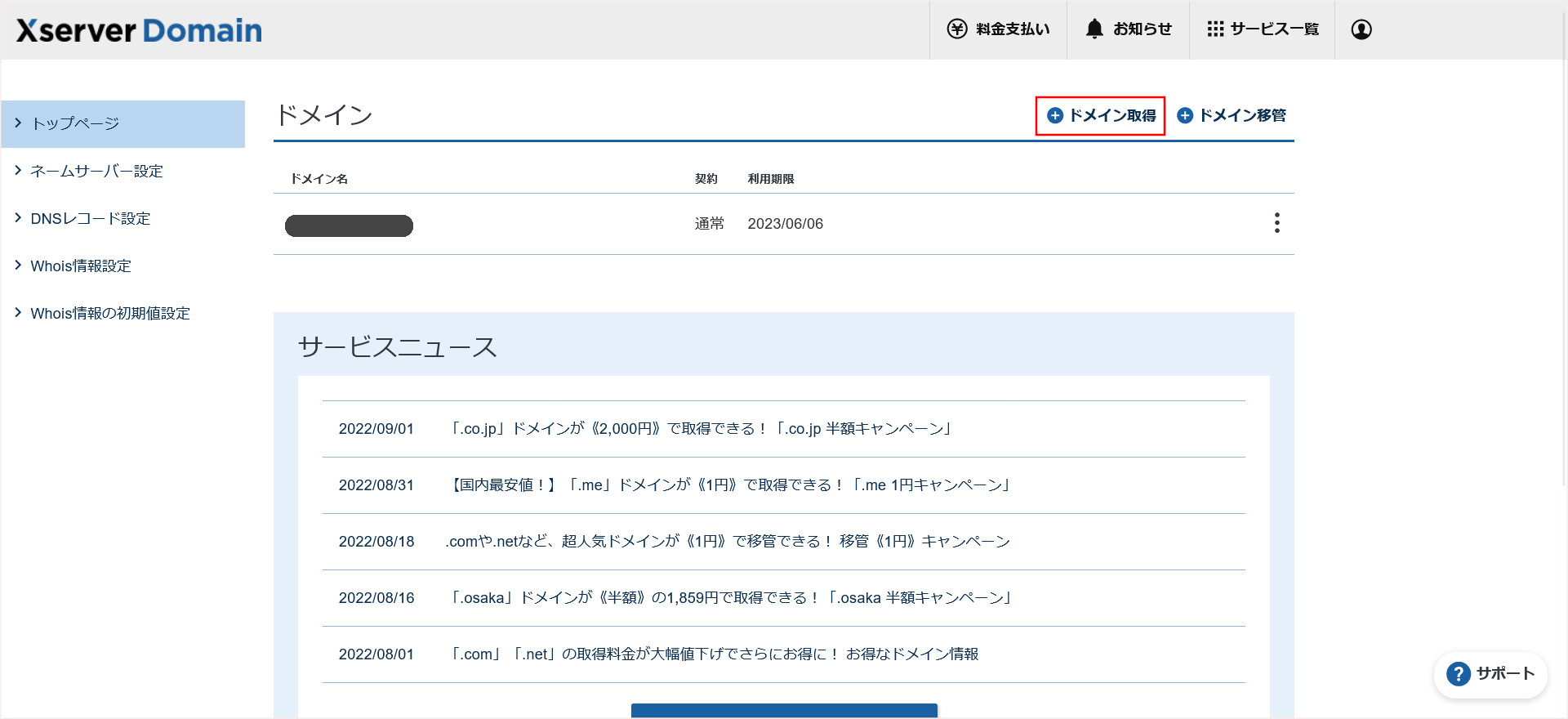Open the three-dot menu for domain row
The width and height of the screenshot is (1568, 719).
1276,223
